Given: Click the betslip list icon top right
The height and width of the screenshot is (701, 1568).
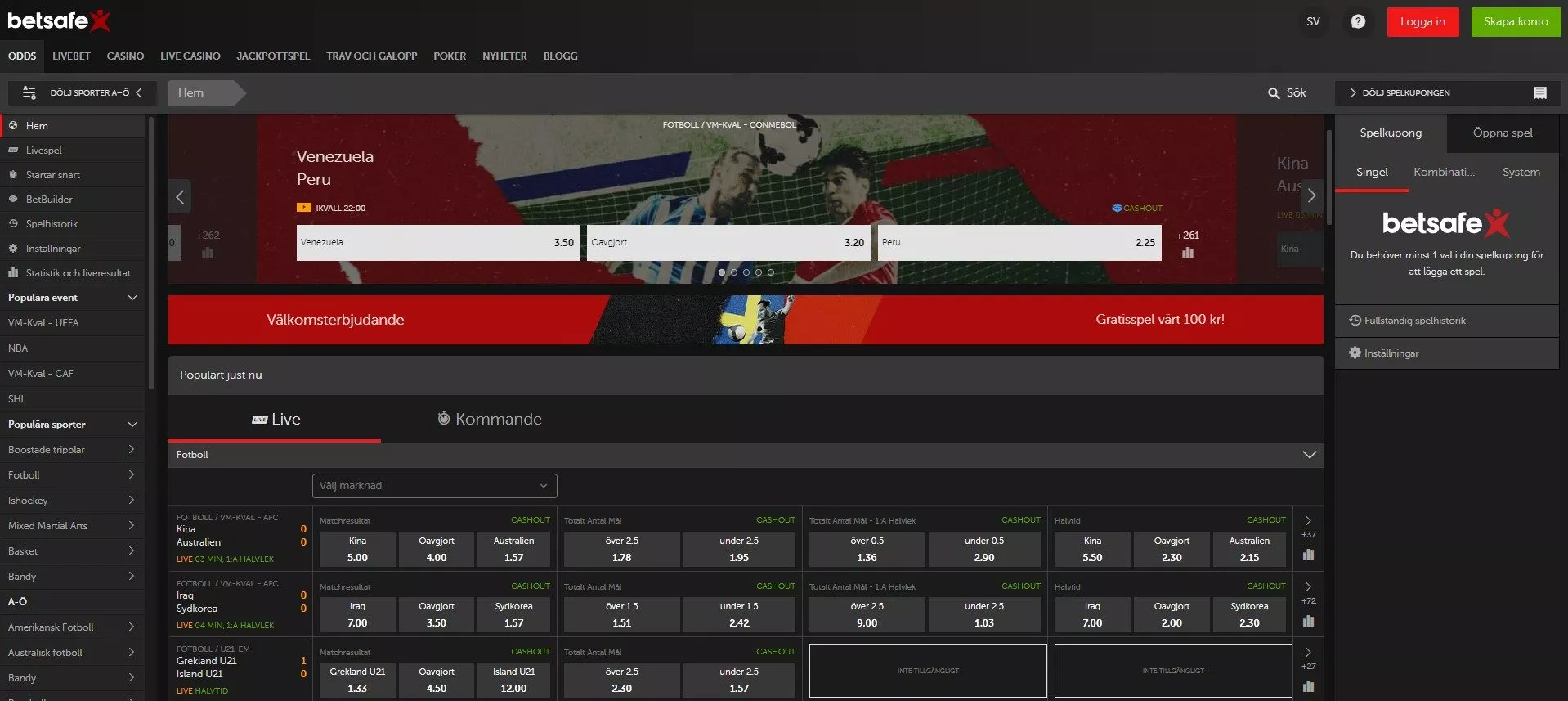Looking at the screenshot, I should pyautogui.click(x=1539, y=93).
